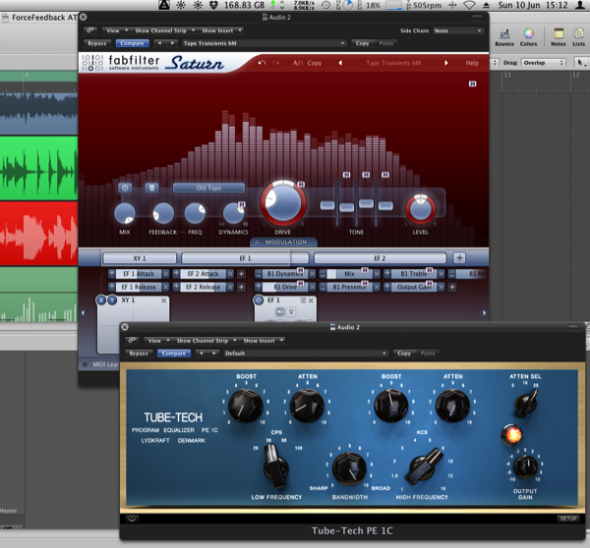The height and width of the screenshot is (548, 590).
Task: Click the link icon in Saturn window header
Action: [90, 30]
